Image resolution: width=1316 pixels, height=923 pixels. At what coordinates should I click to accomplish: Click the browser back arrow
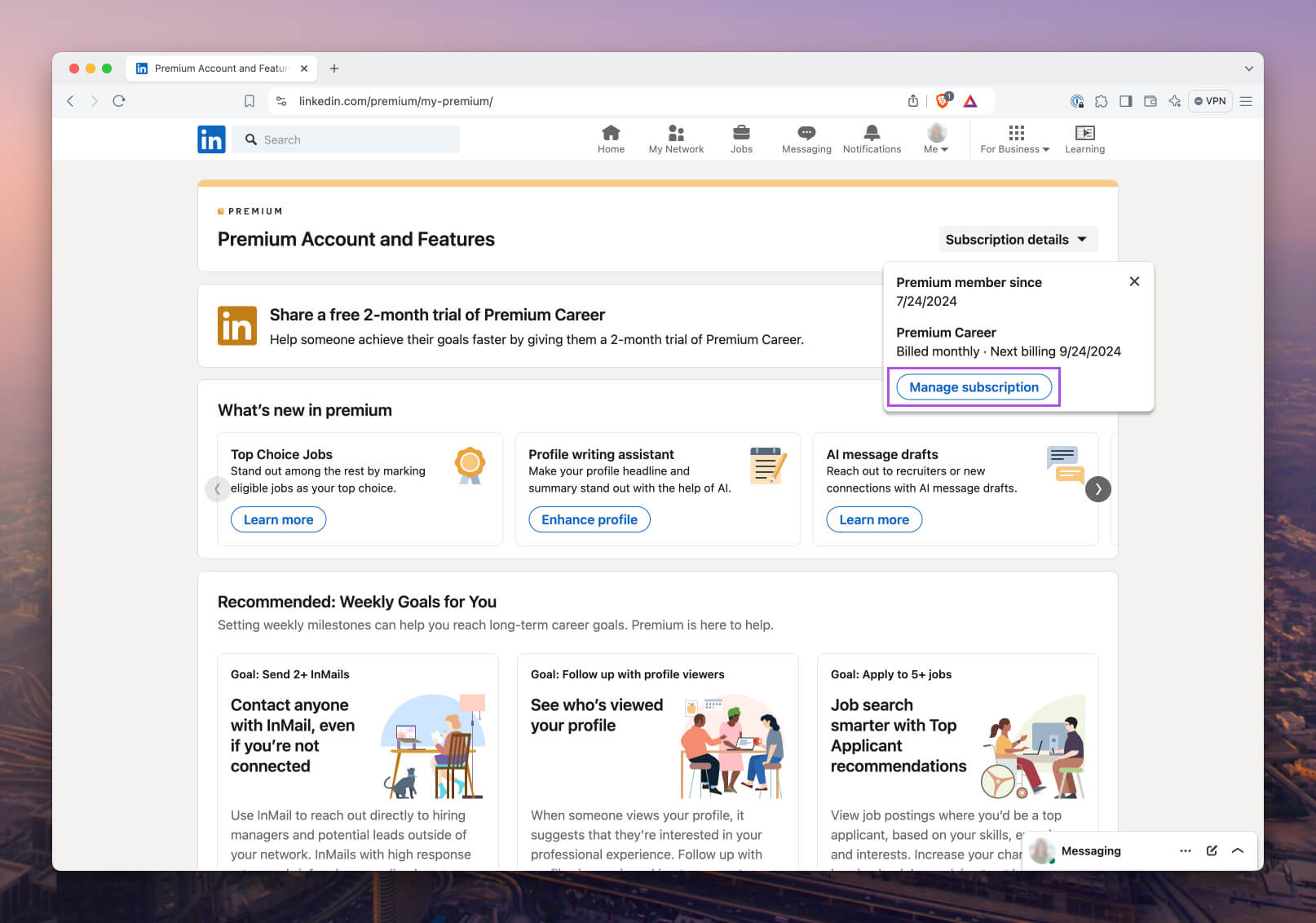click(x=71, y=101)
